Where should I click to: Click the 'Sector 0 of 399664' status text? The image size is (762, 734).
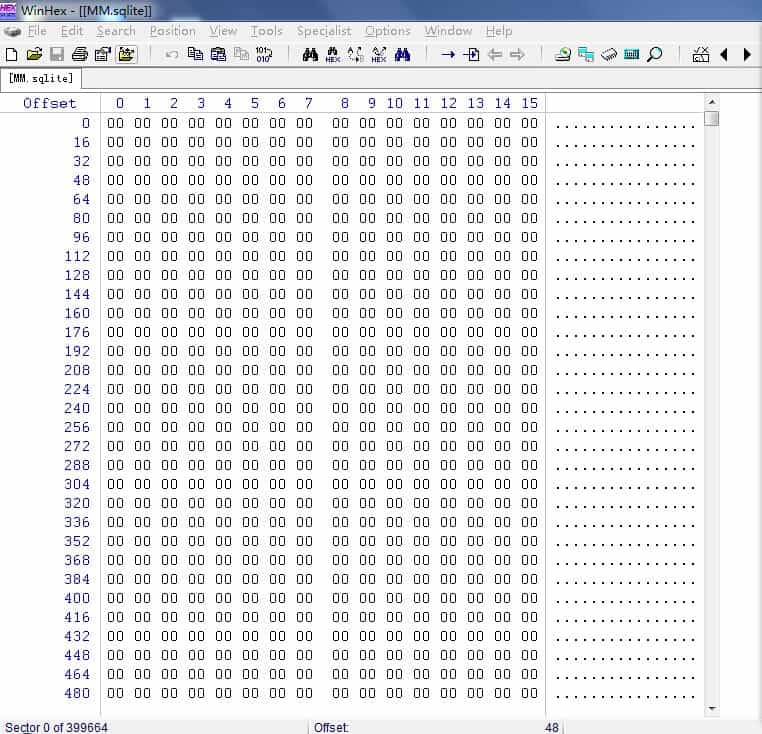pos(56,727)
